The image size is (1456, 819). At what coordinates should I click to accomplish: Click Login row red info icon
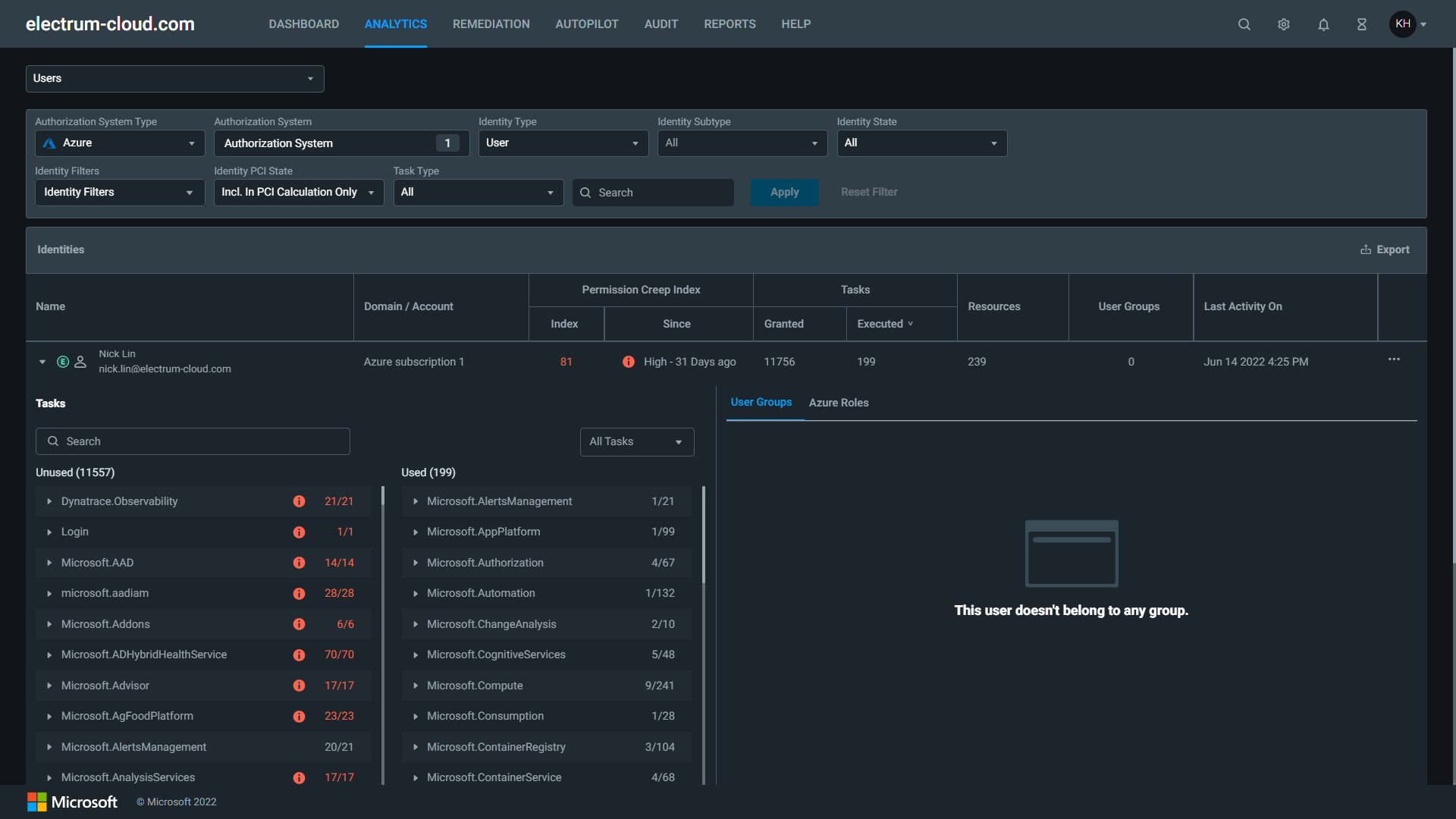[x=300, y=532]
